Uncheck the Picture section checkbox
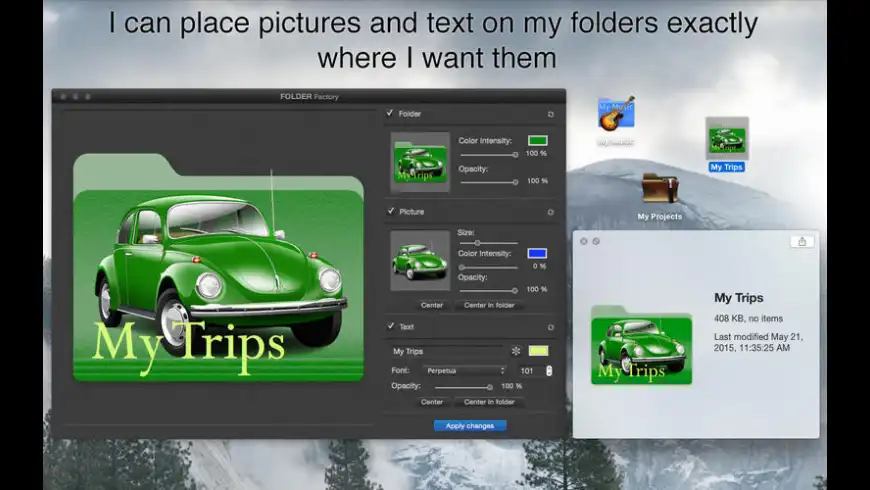The image size is (870, 490). tap(391, 211)
